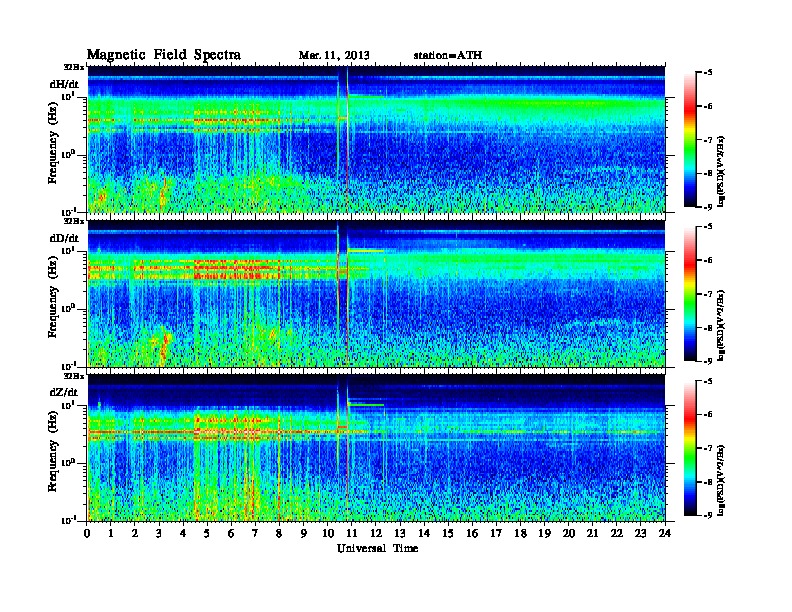Viewport: 792px width, 612px height.
Task: Click the color bar beside the dD/dt panel
Action: [690, 293]
